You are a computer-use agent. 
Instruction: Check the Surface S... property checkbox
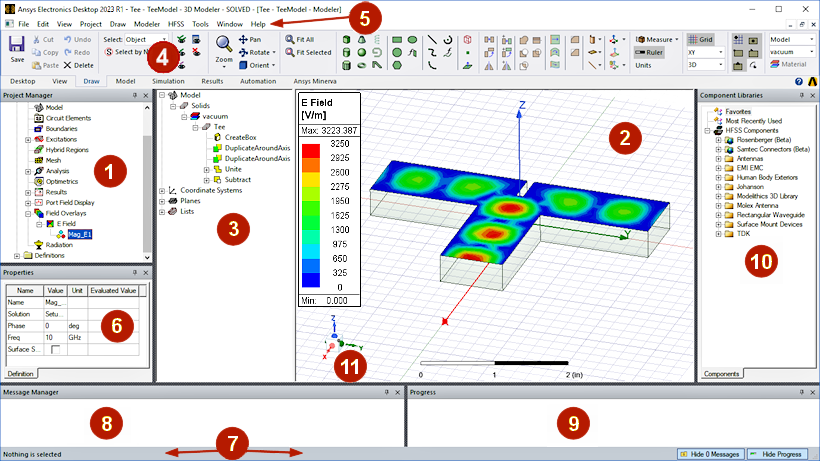55,349
